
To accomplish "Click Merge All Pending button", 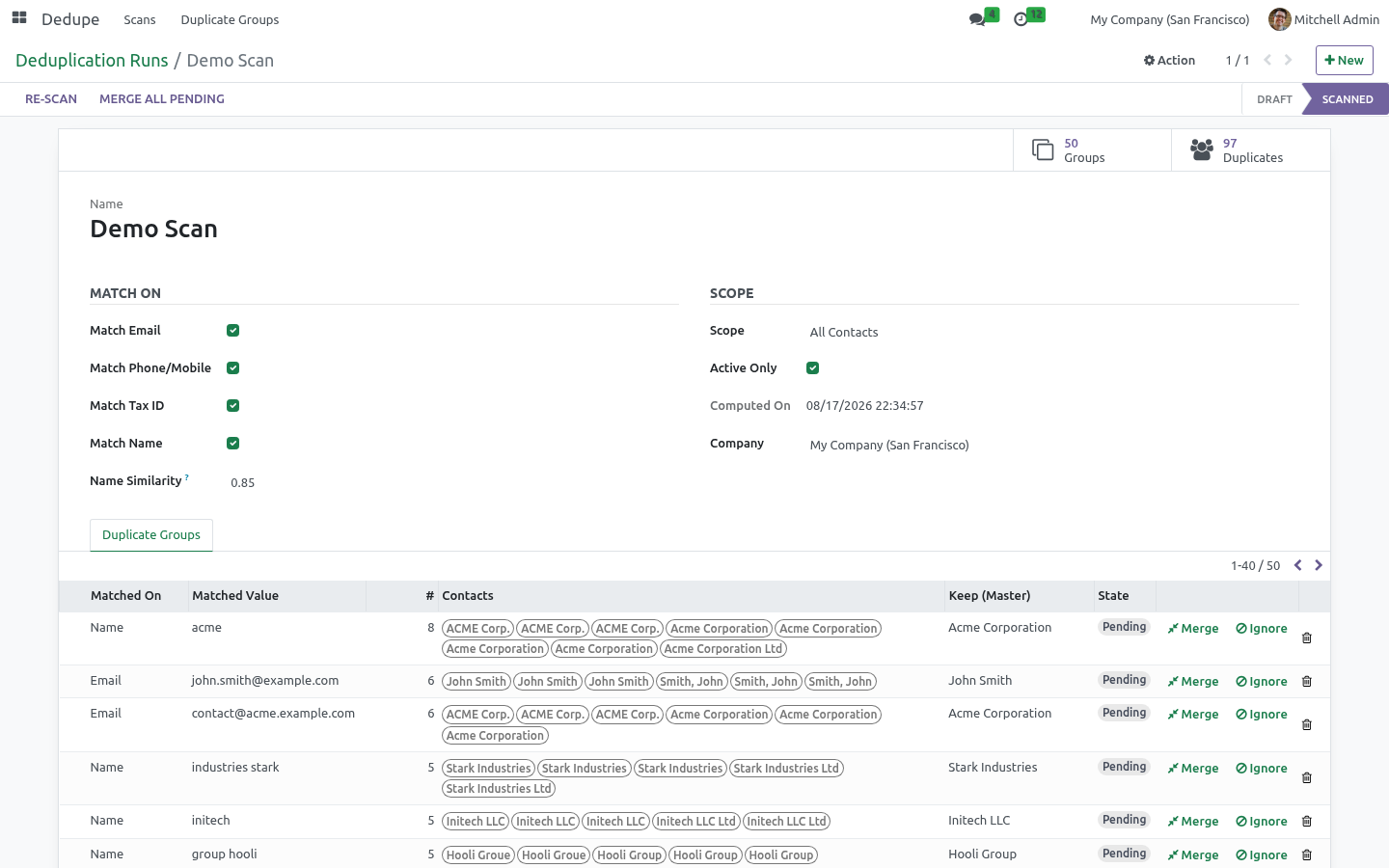I will pyautogui.click(x=162, y=99).
